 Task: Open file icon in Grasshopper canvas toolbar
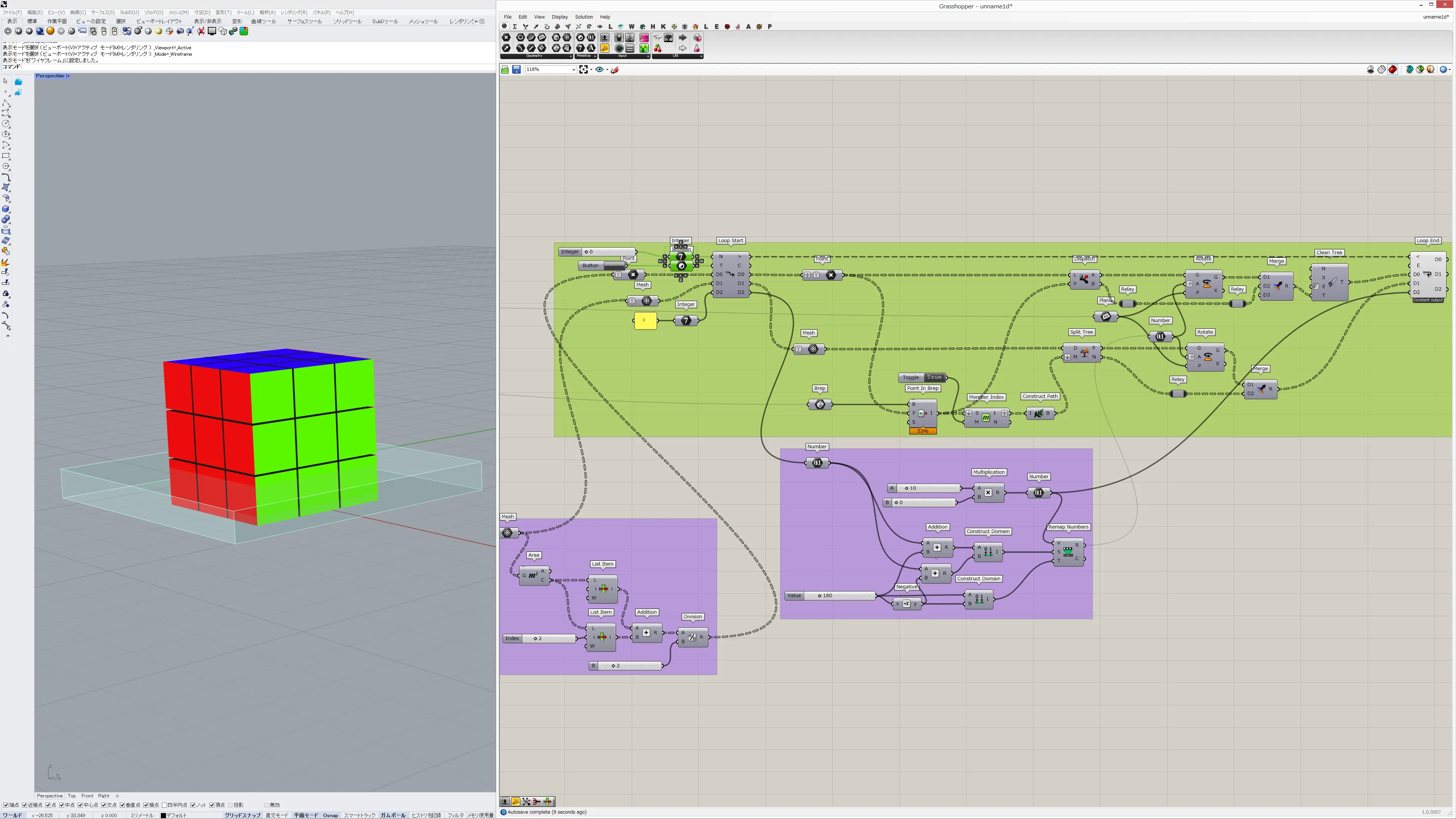point(505,69)
